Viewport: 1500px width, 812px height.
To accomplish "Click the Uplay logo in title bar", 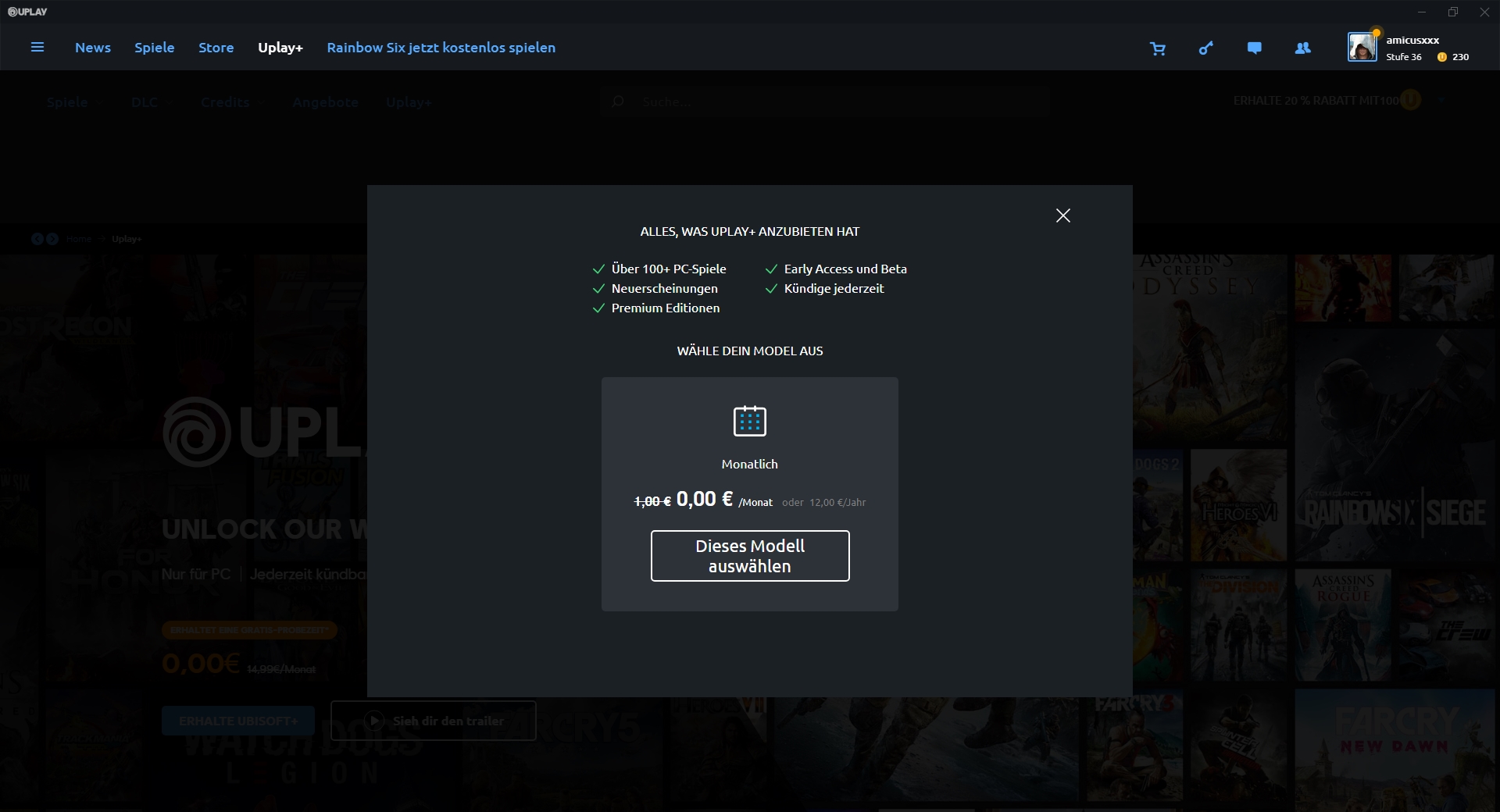I will (27, 12).
